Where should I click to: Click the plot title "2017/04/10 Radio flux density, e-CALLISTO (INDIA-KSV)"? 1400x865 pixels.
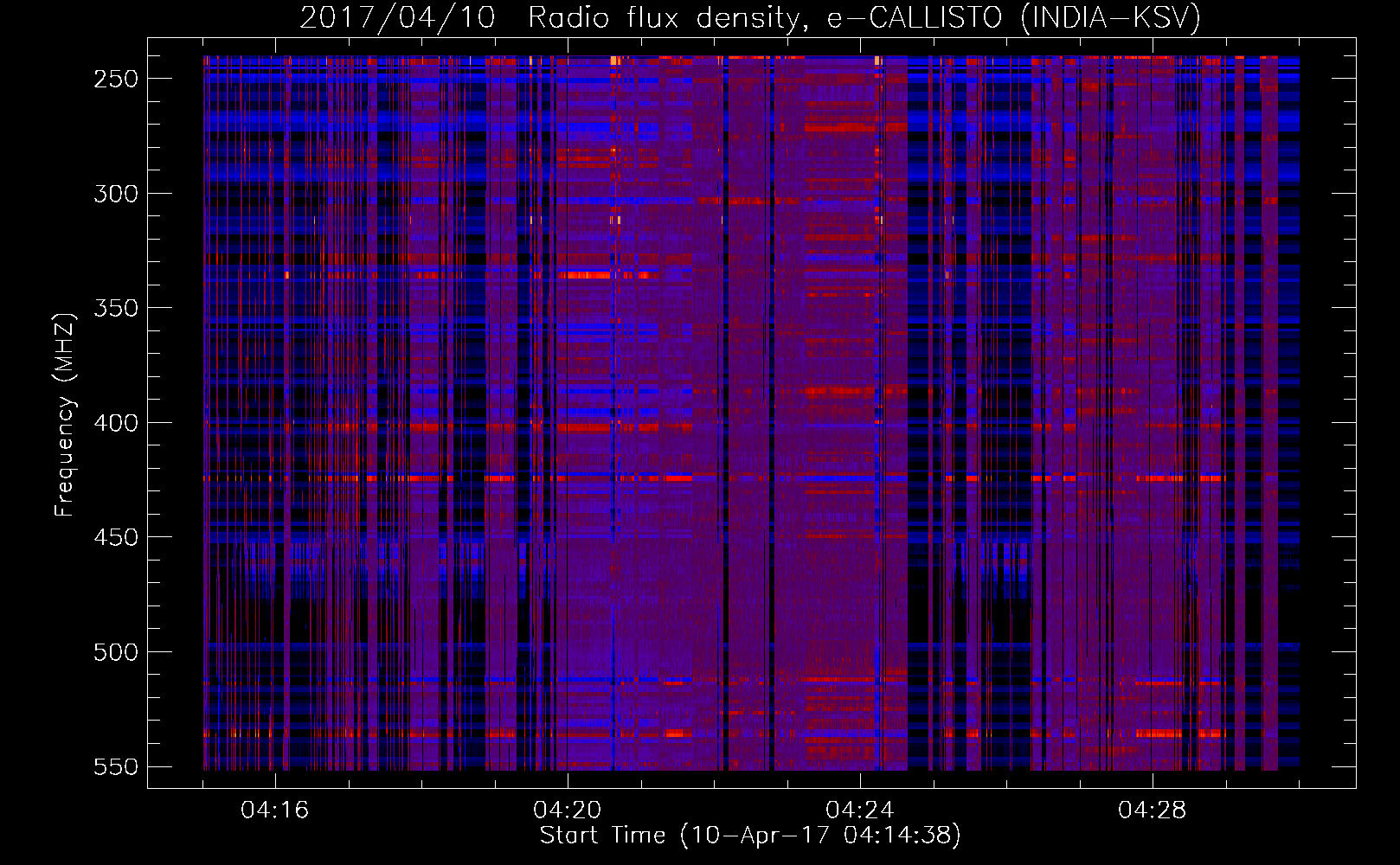[750, 17]
